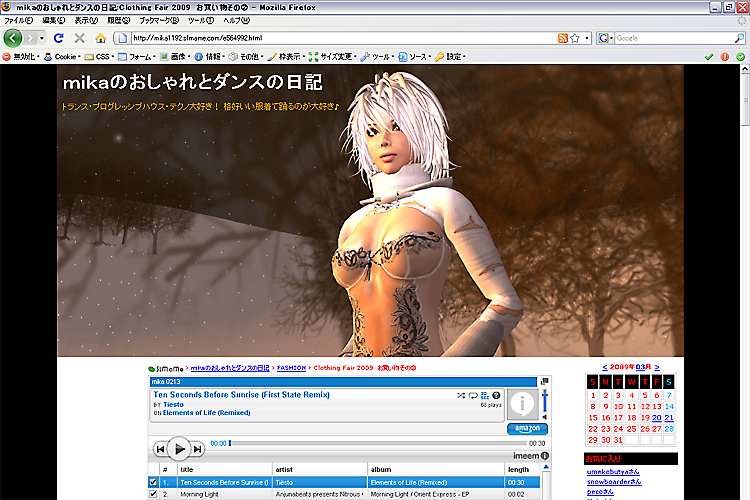750x500 pixels.
Task: Open the ファイル menu
Action: pos(18,21)
